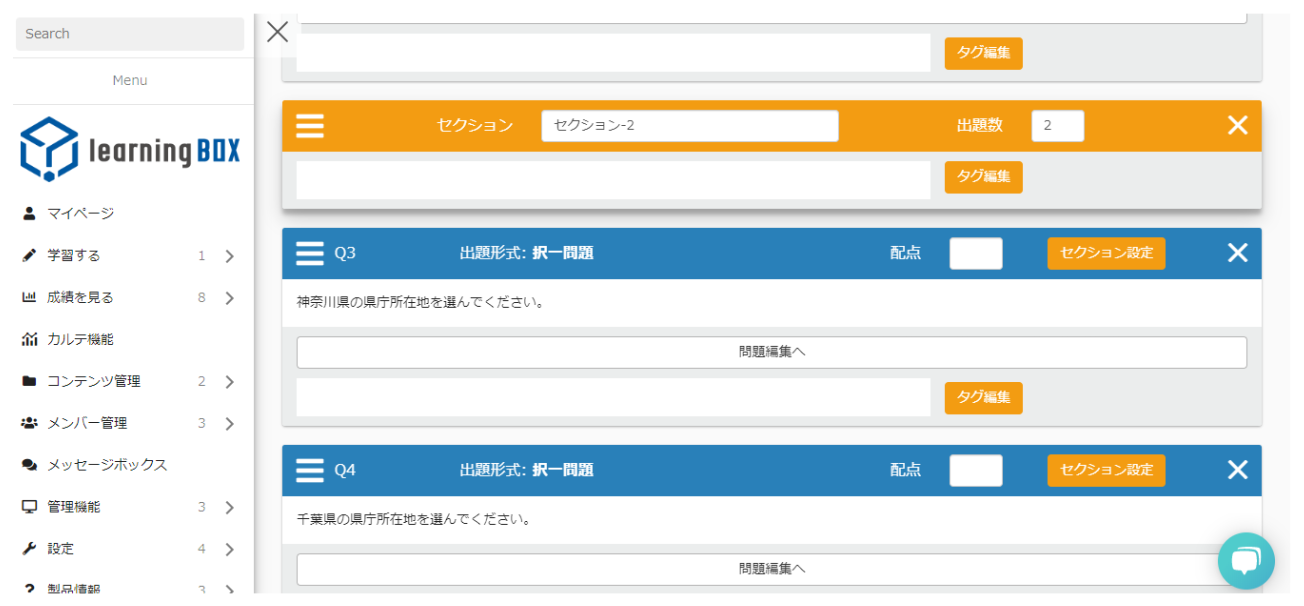Click the hamburger drag handle for Q4
Image resolution: width=1304 pixels, height=606 pixels.
[x=310, y=470]
